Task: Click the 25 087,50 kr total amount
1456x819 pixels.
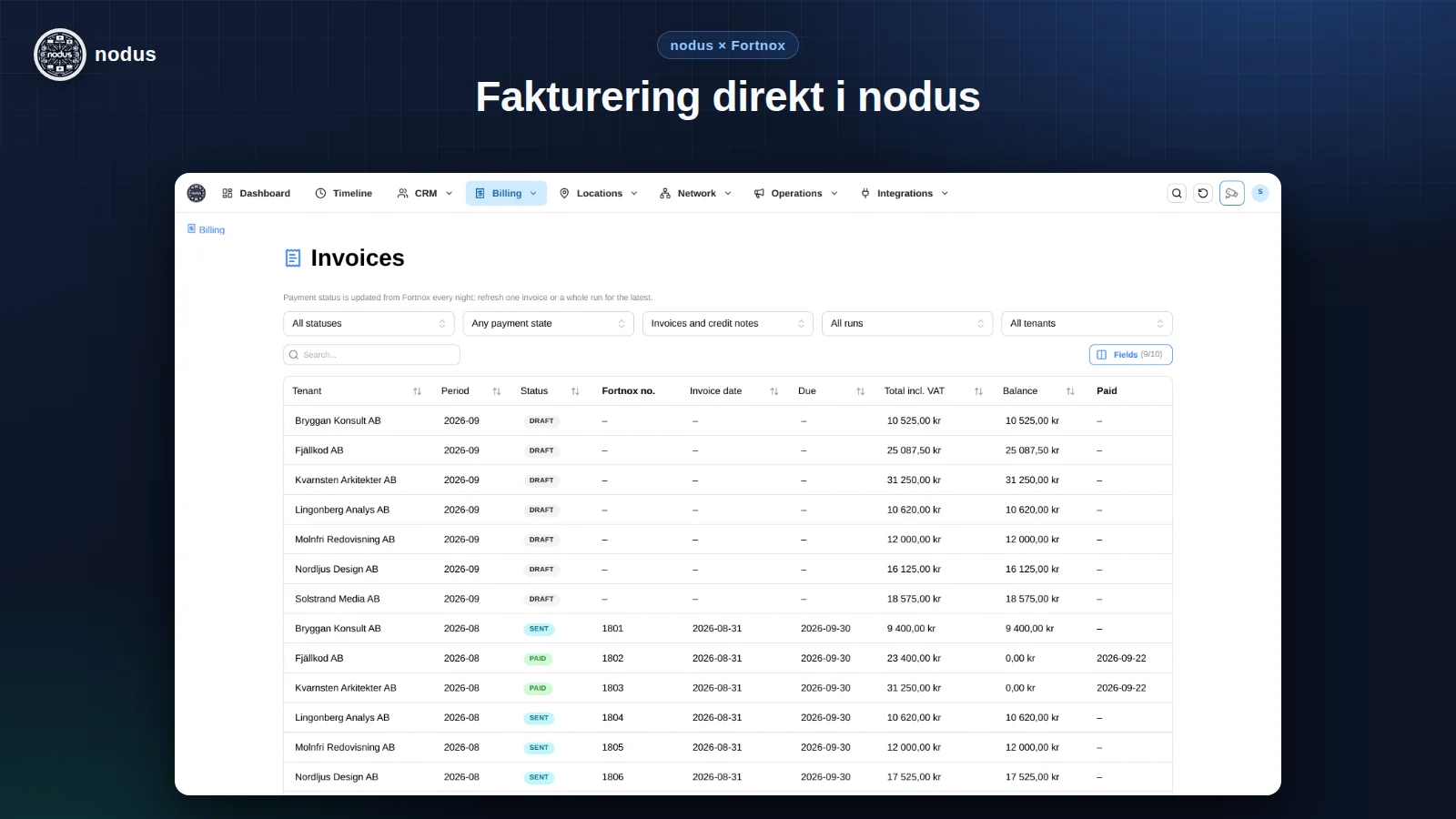Action: click(914, 450)
